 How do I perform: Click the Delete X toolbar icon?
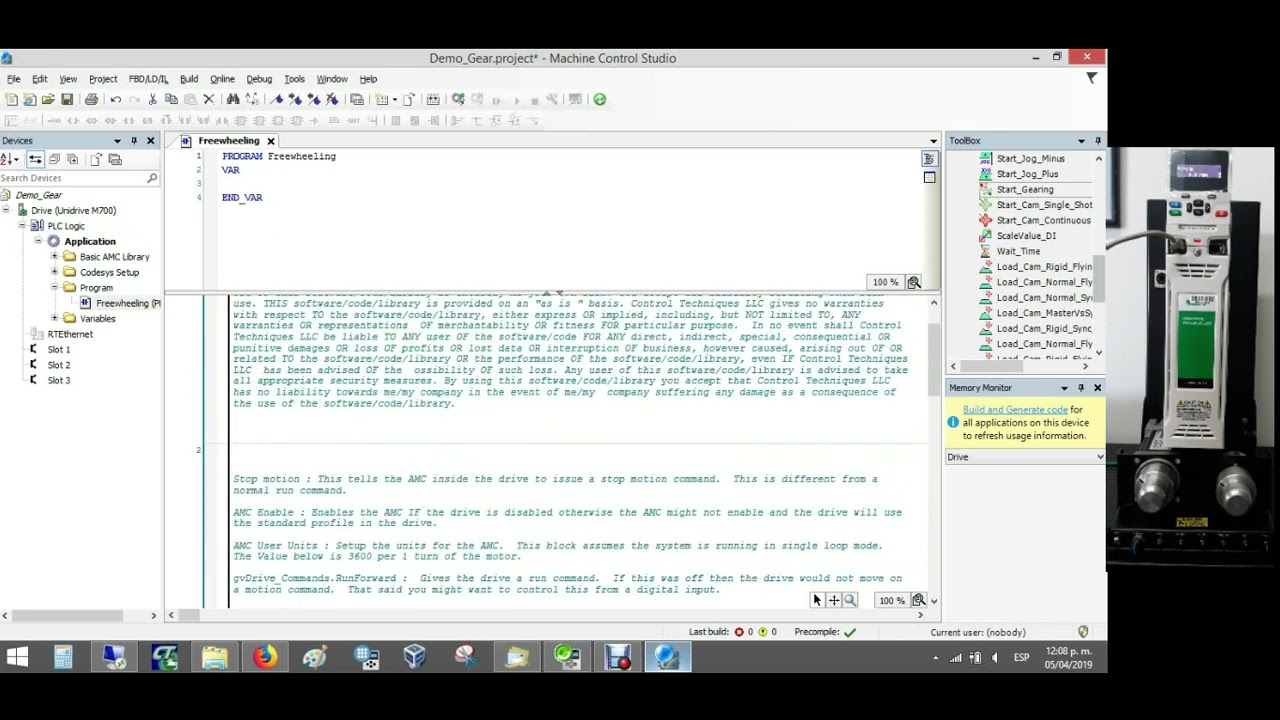(x=209, y=99)
